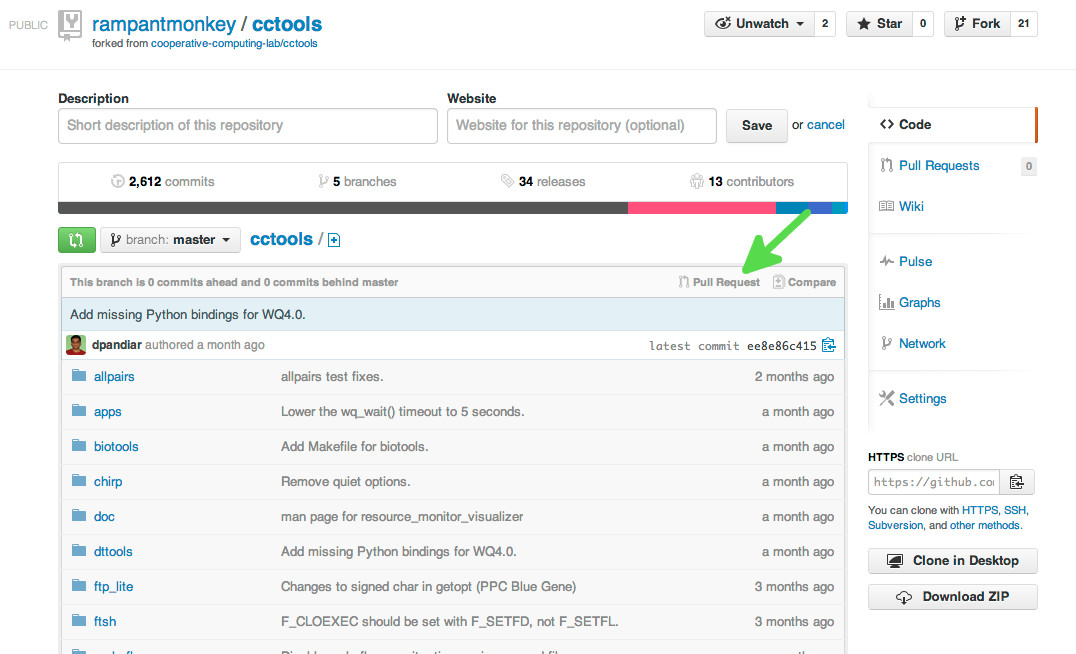Viewport: 1076px width, 654px height.
Task: Click the Save description button
Action: (x=757, y=126)
